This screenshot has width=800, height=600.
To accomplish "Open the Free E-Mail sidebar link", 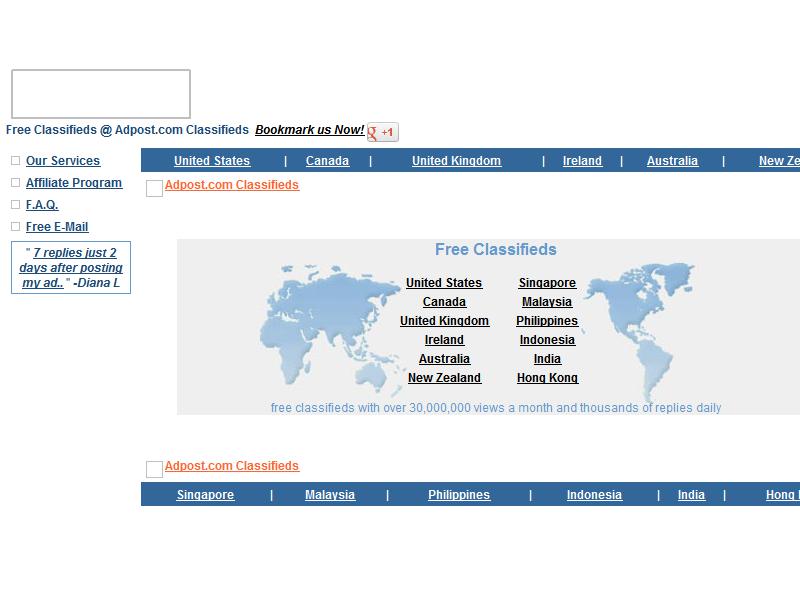I will (57, 227).
